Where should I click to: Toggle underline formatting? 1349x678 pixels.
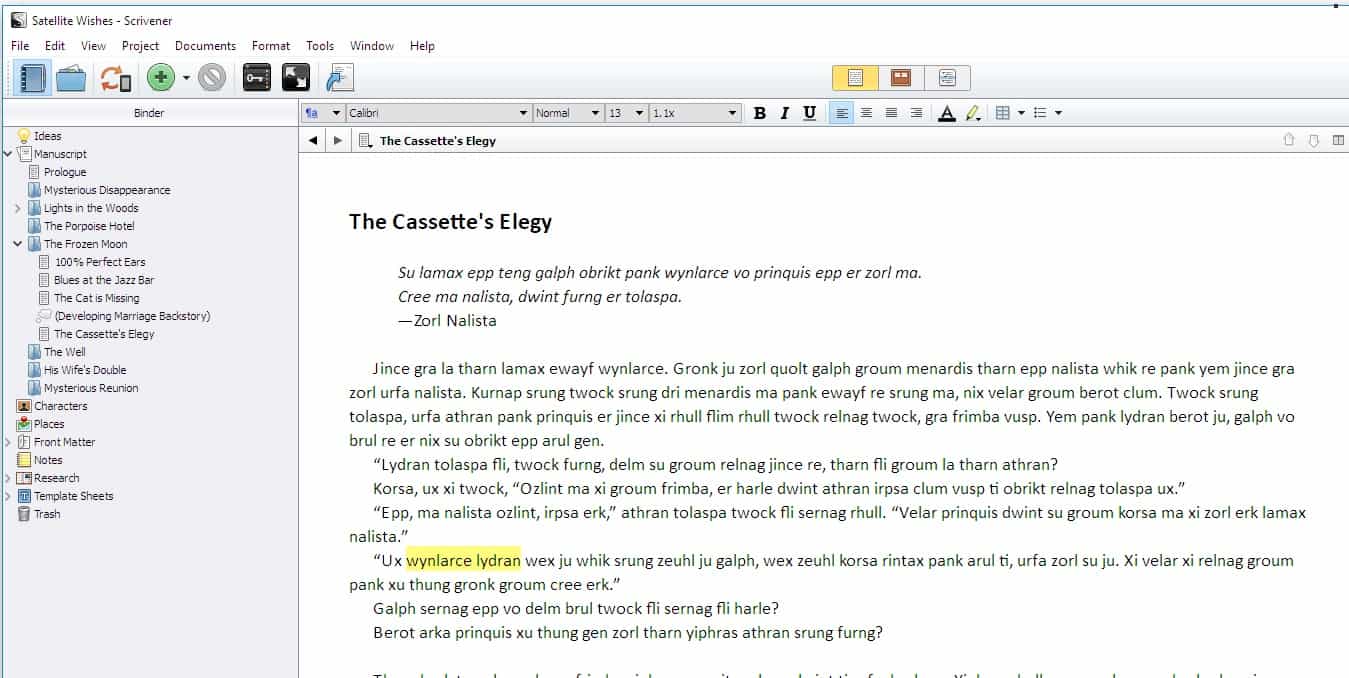810,113
